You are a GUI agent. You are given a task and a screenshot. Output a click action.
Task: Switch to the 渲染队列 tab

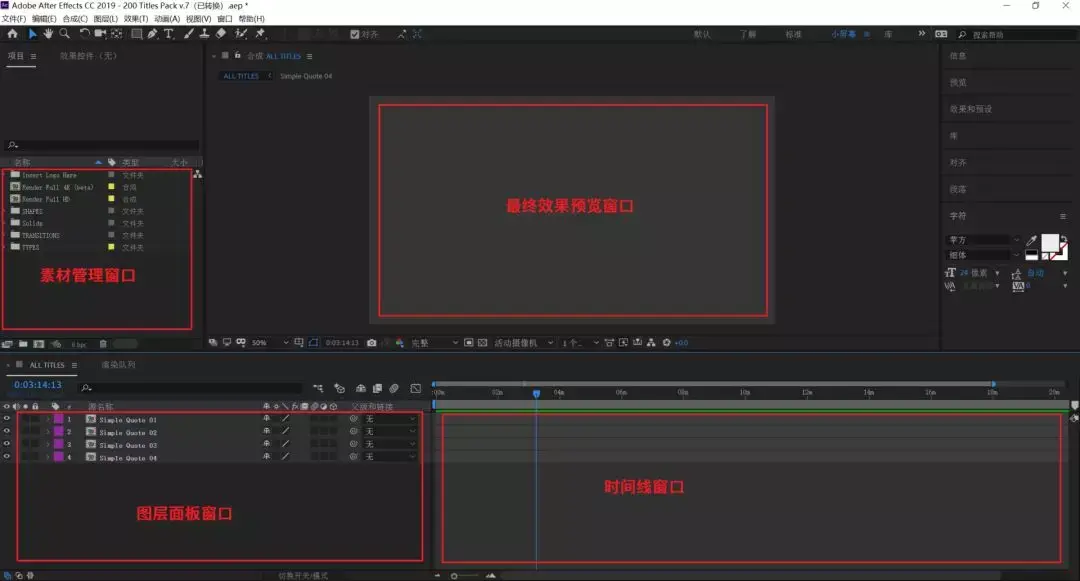pyautogui.click(x=118, y=365)
